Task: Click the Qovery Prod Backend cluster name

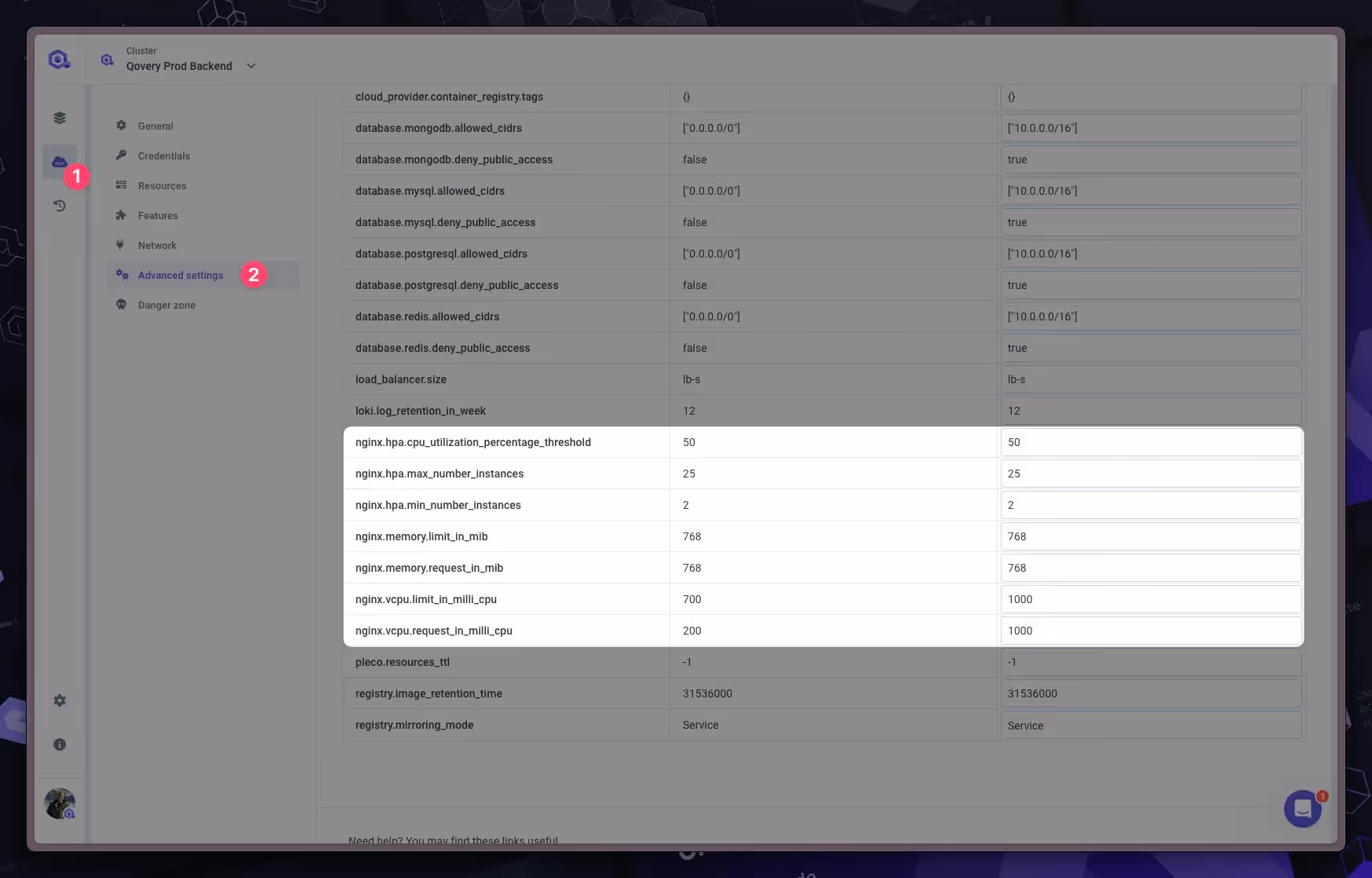Action: click(178, 66)
